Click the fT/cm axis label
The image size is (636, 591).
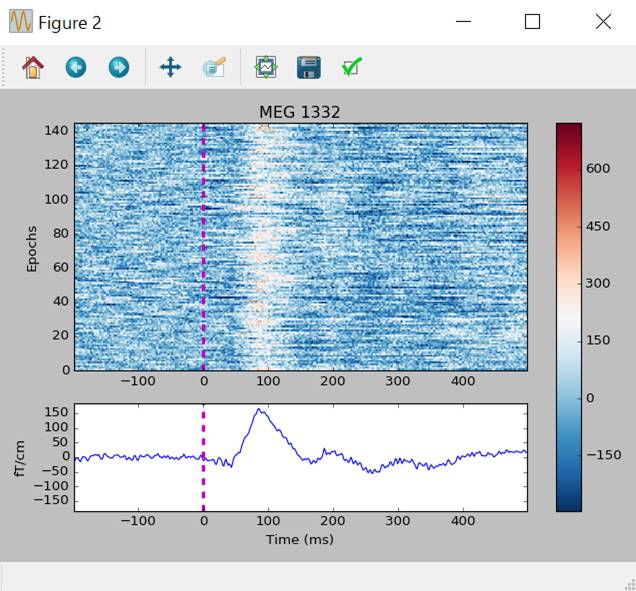(20, 457)
